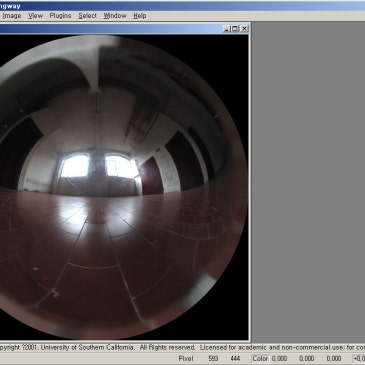This screenshot has width=365, height=365.
Task: Select the third color value 0,000
Action: click(334, 359)
